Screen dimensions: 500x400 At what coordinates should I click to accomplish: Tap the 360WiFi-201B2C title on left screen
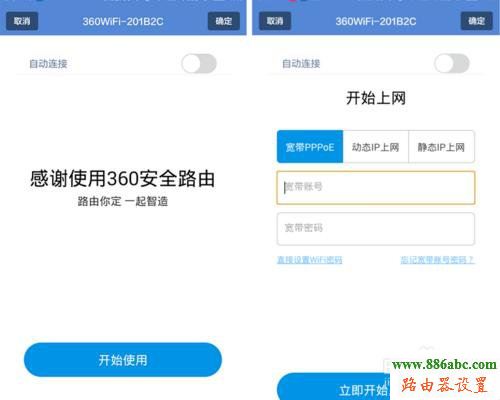pos(123,21)
